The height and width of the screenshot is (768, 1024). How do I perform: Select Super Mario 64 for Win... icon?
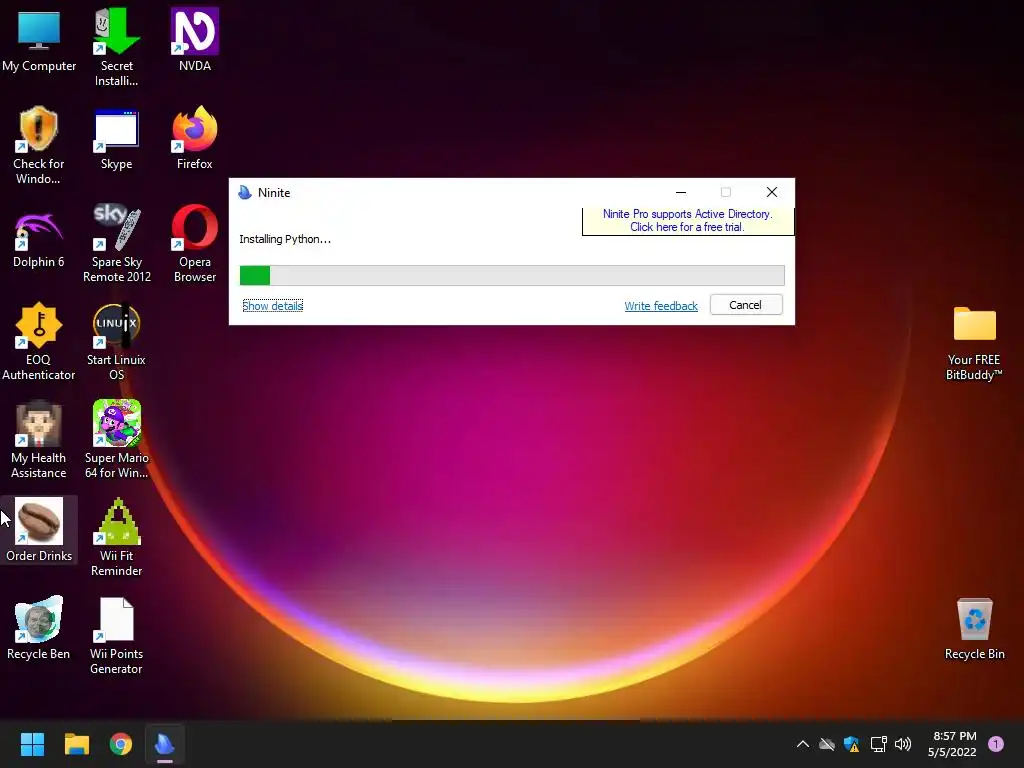[116, 439]
